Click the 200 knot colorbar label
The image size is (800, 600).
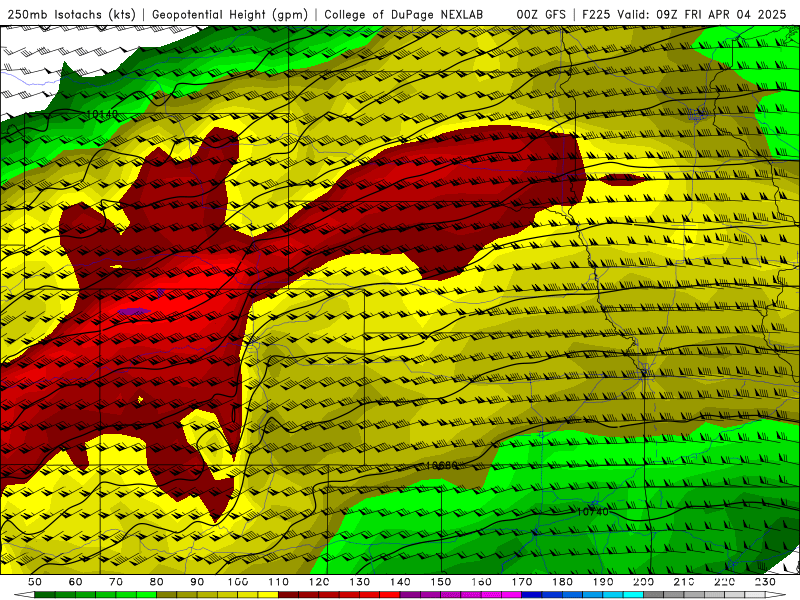(644, 582)
